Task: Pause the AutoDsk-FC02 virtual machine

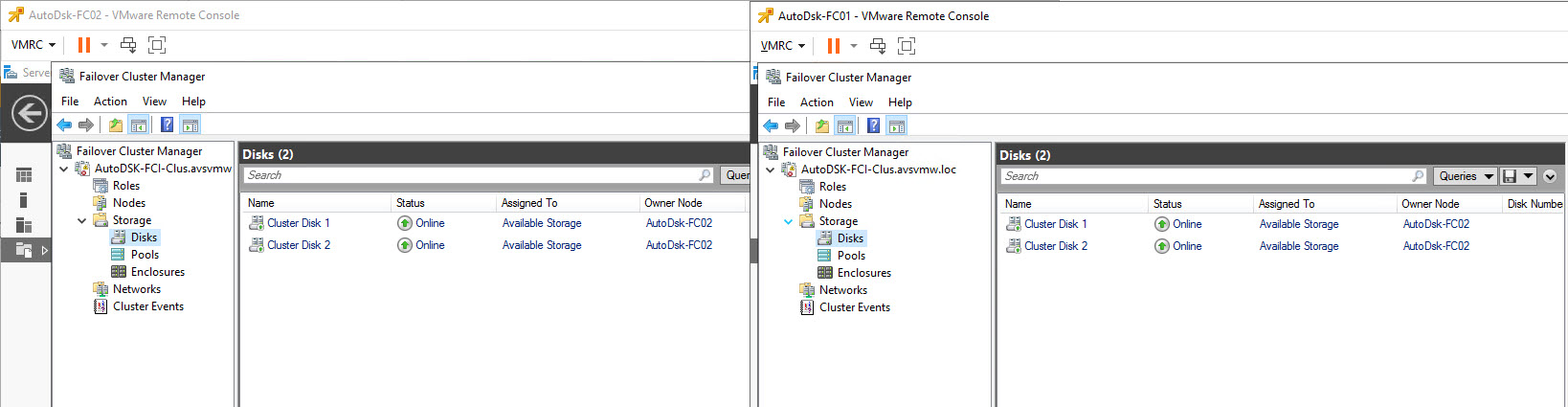Action: [x=84, y=45]
